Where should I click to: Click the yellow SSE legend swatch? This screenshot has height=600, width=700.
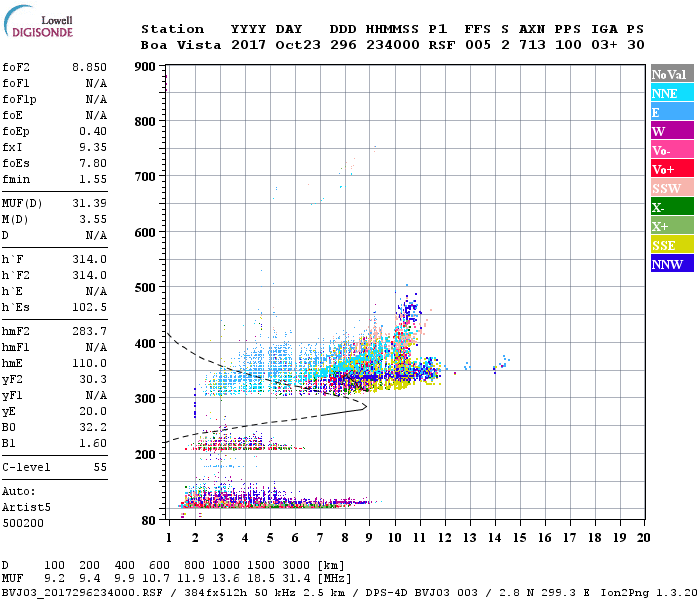click(671, 245)
